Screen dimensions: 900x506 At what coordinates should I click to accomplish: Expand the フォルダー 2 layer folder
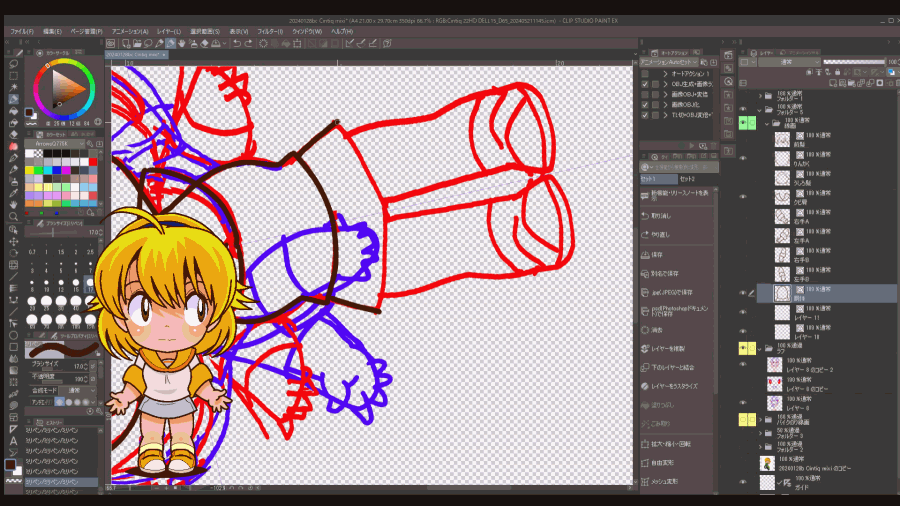click(x=761, y=447)
